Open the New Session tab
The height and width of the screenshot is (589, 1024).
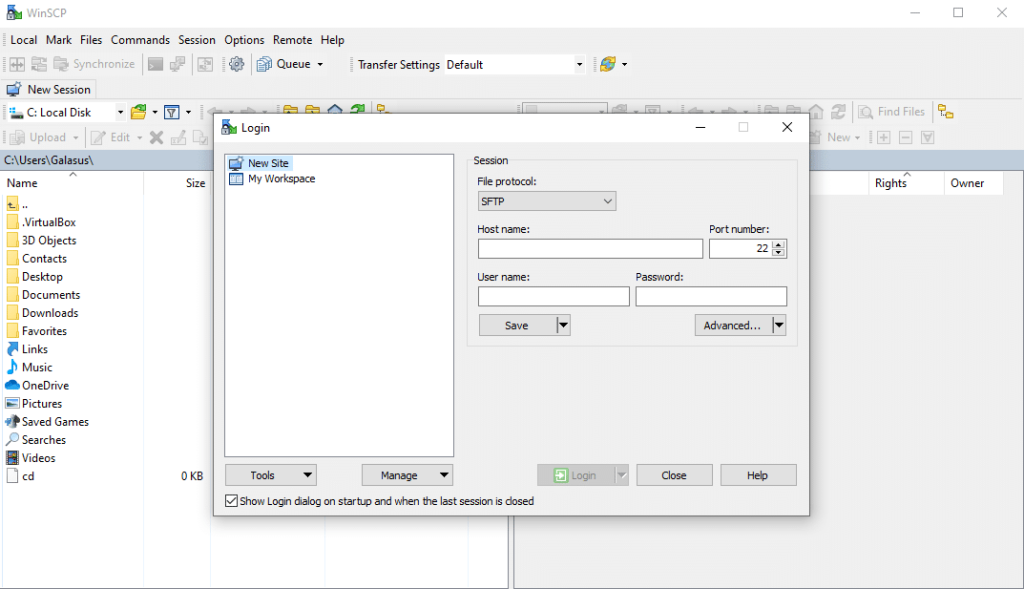[50, 89]
